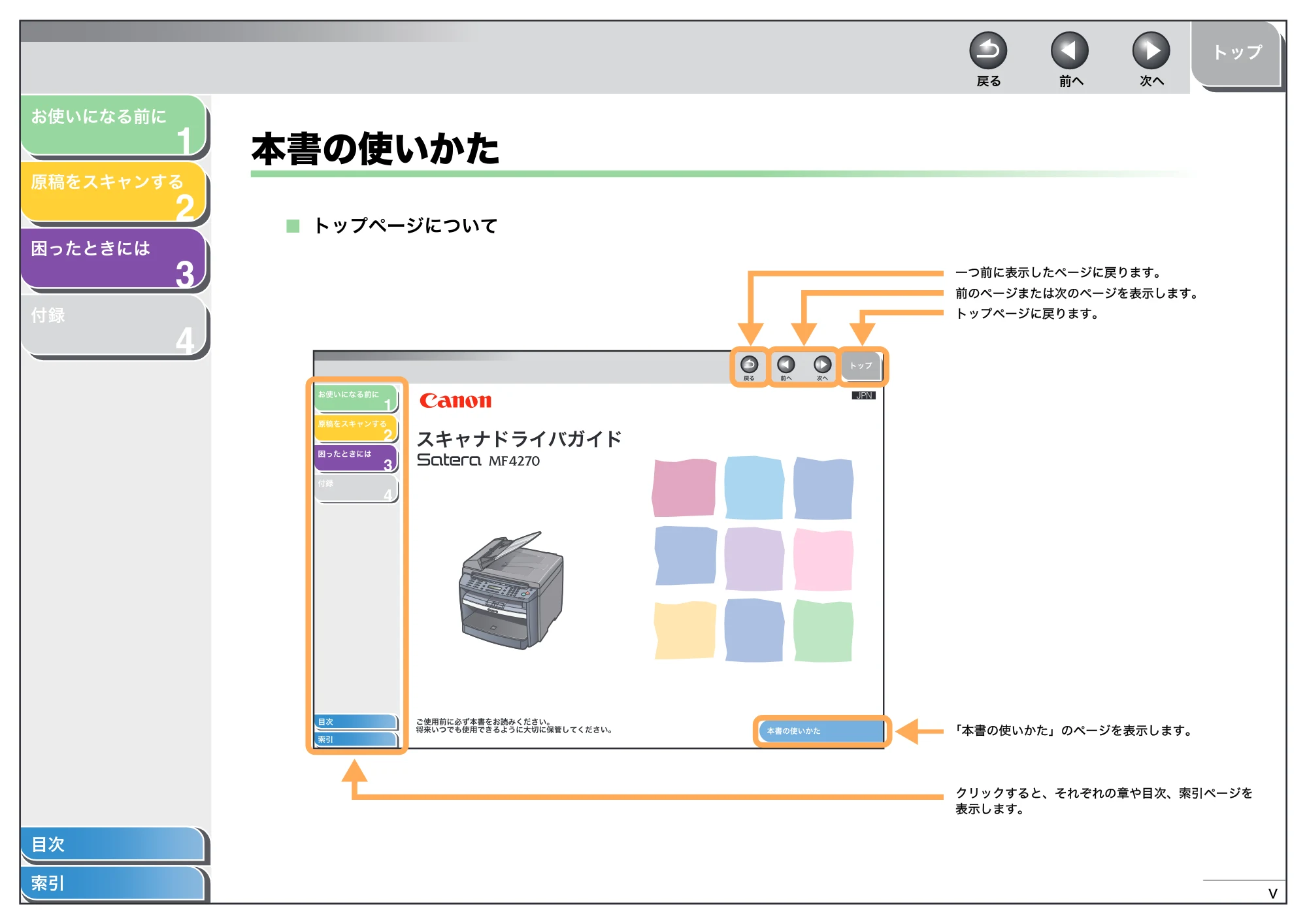
Task: Click the page number v
Action: click(1272, 893)
